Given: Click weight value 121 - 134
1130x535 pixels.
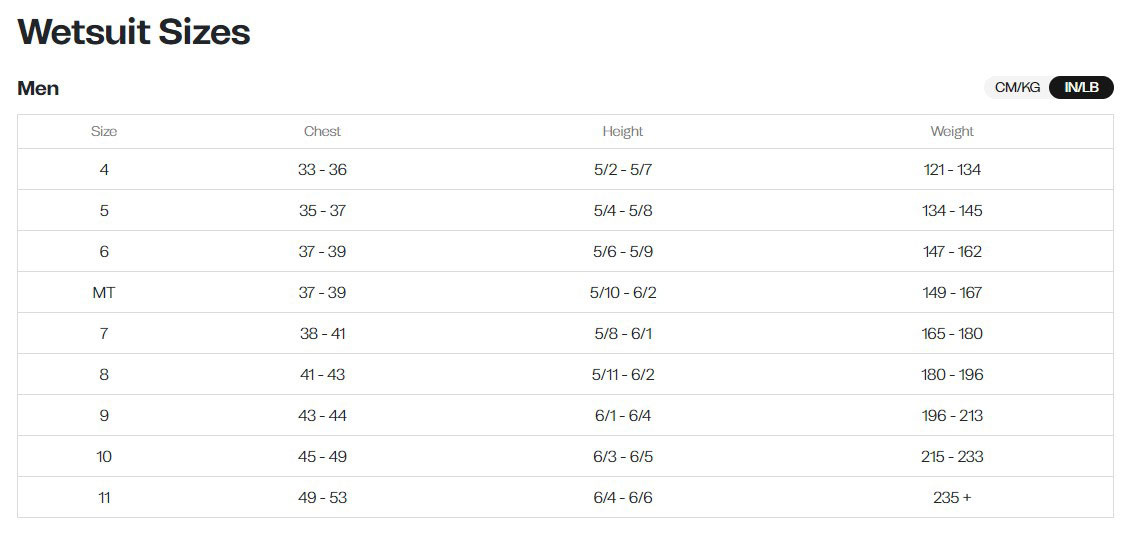Looking at the screenshot, I should coord(952,170).
